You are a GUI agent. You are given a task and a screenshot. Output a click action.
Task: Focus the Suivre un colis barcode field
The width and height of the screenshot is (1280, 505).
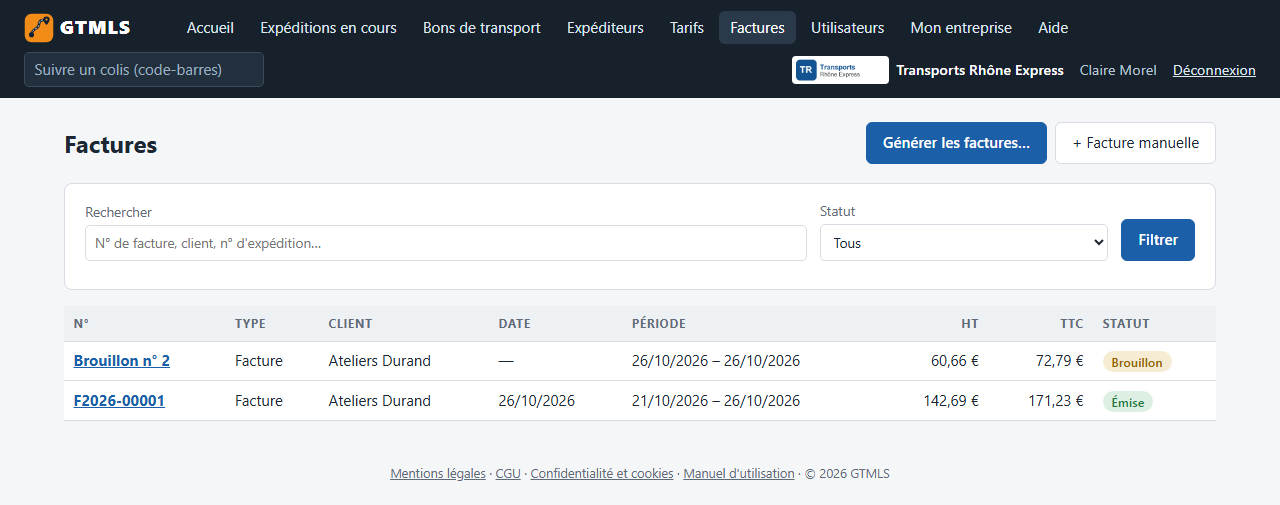(x=144, y=70)
